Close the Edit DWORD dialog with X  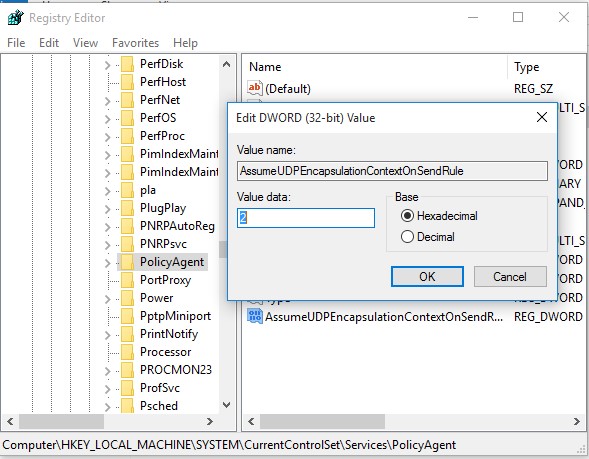[x=542, y=118]
